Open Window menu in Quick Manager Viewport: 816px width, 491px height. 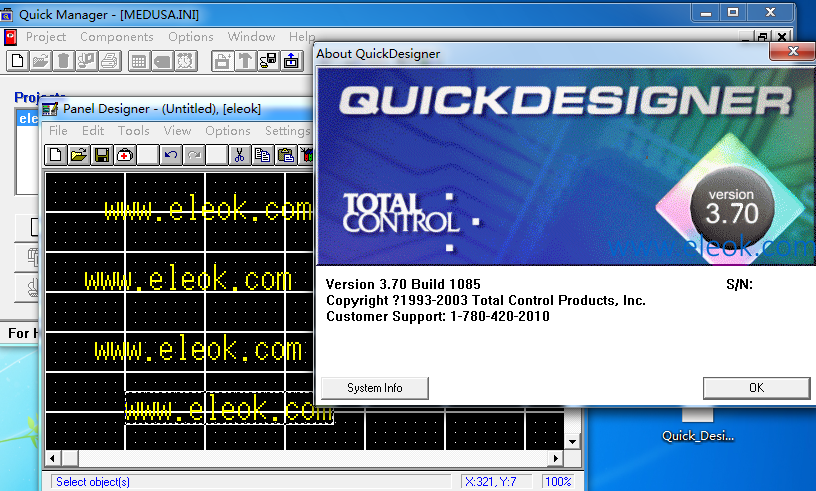pos(251,37)
